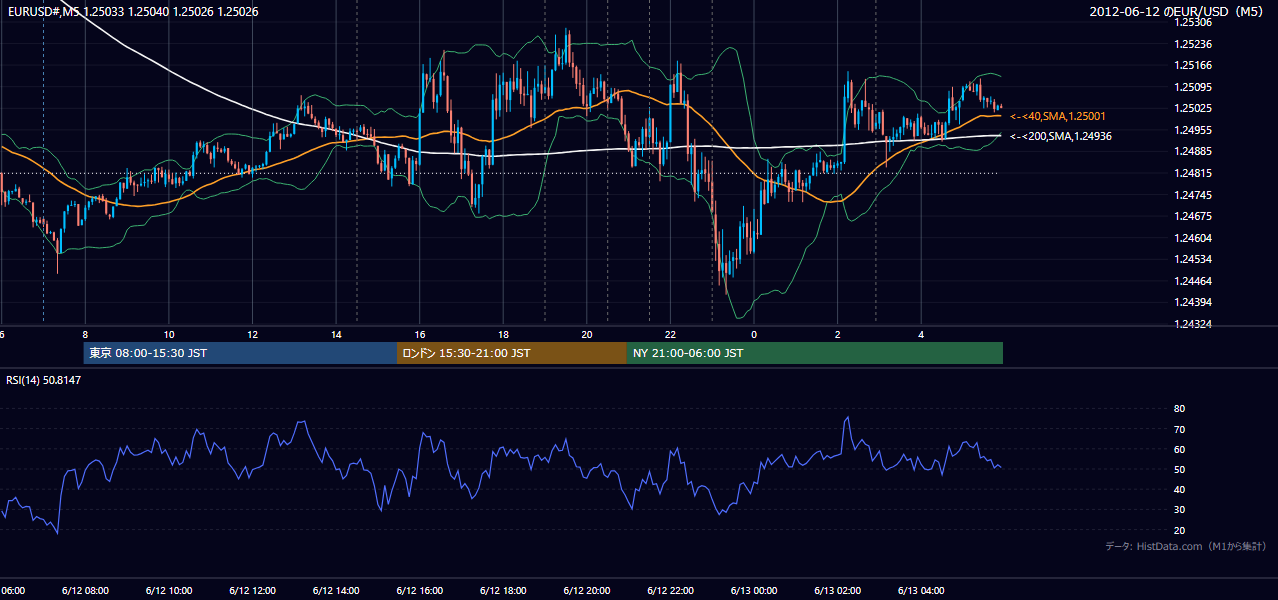
Task: Click the 6/12 20:00 bottom time label
Action: [x=586, y=591]
